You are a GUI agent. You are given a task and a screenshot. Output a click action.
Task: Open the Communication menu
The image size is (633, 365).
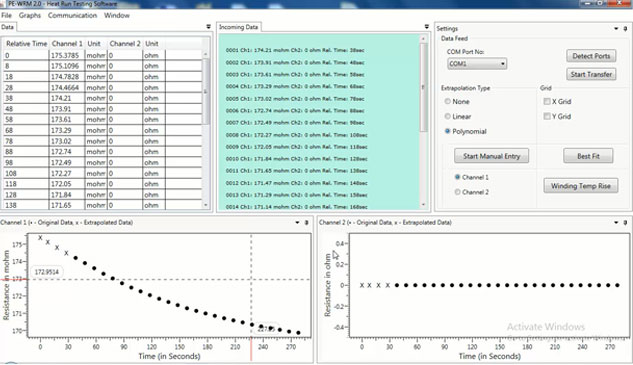tap(72, 15)
